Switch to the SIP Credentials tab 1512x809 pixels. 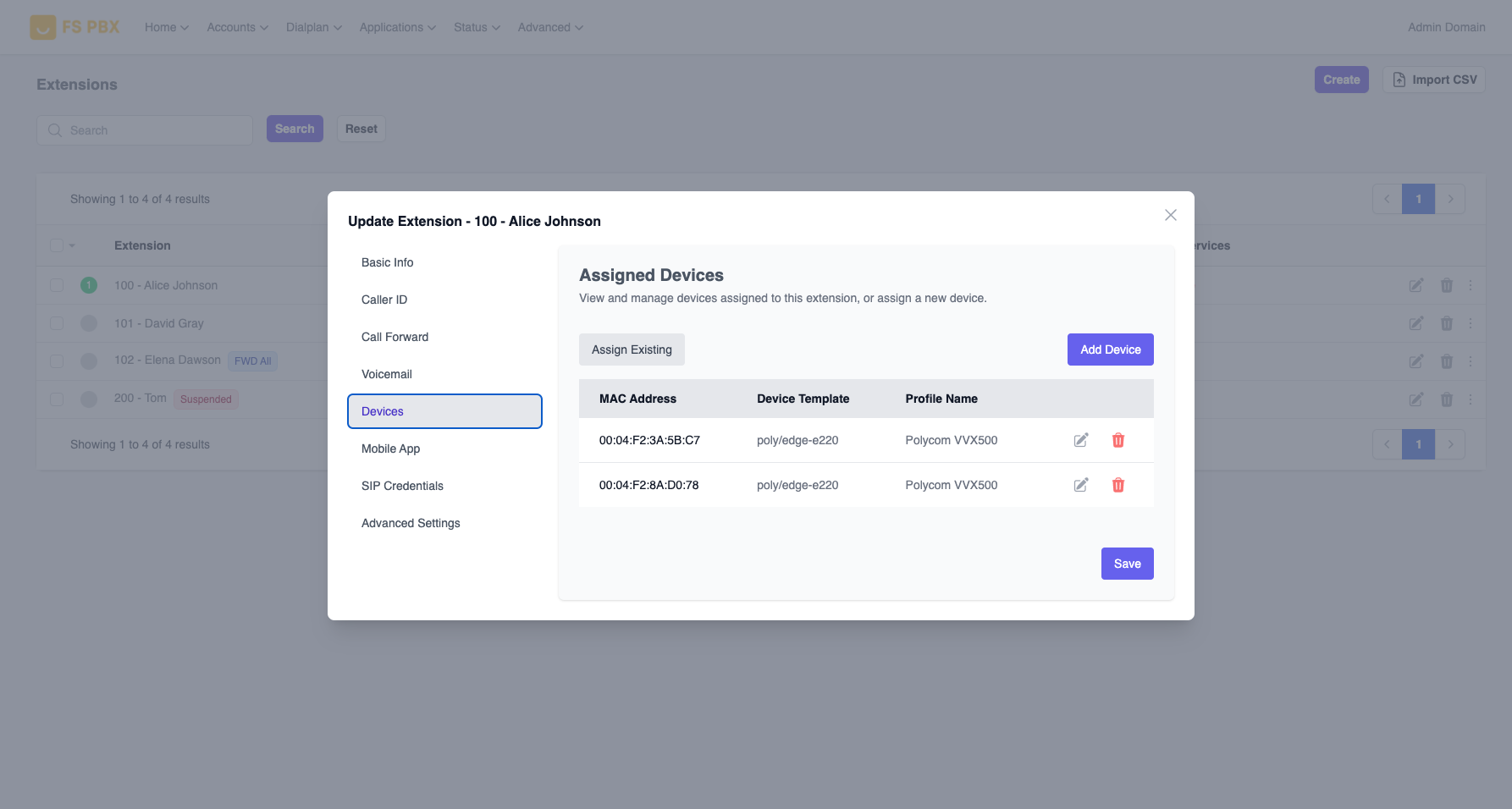click(x=402, y=485)
